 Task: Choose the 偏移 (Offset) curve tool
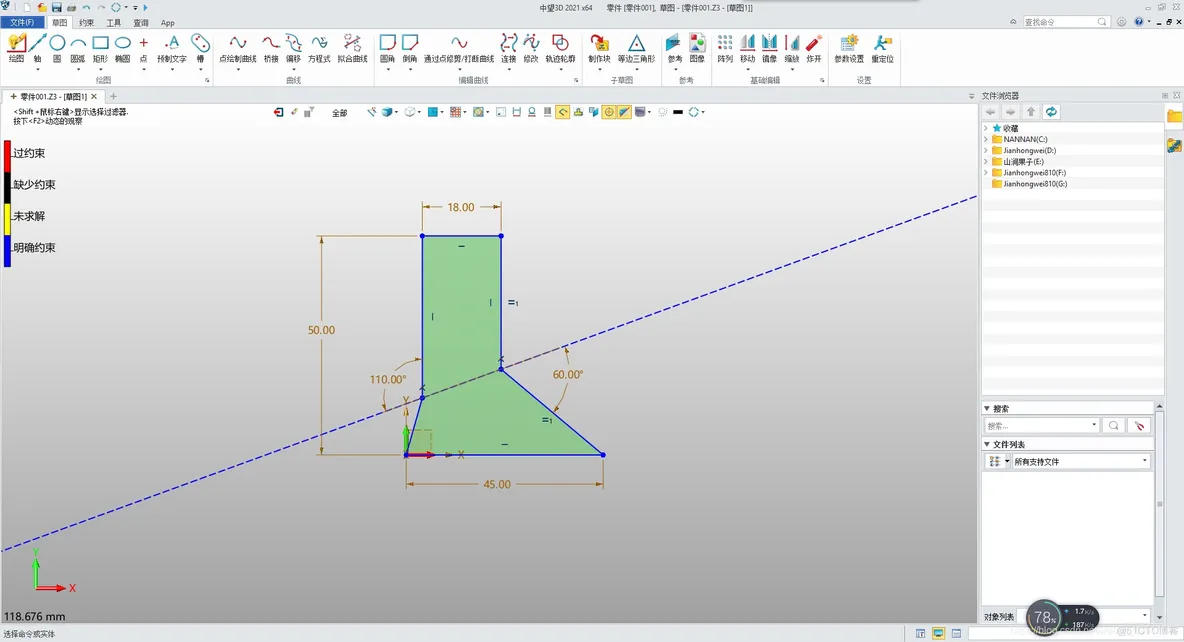293,48
